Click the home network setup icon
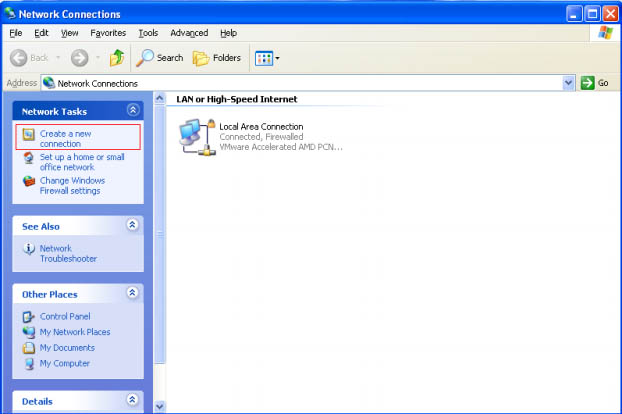 (x=29, y=158)
